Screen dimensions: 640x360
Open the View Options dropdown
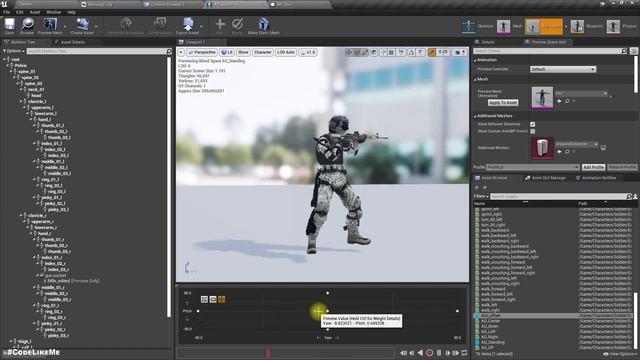pyautogui.click(x=620, y=354)
